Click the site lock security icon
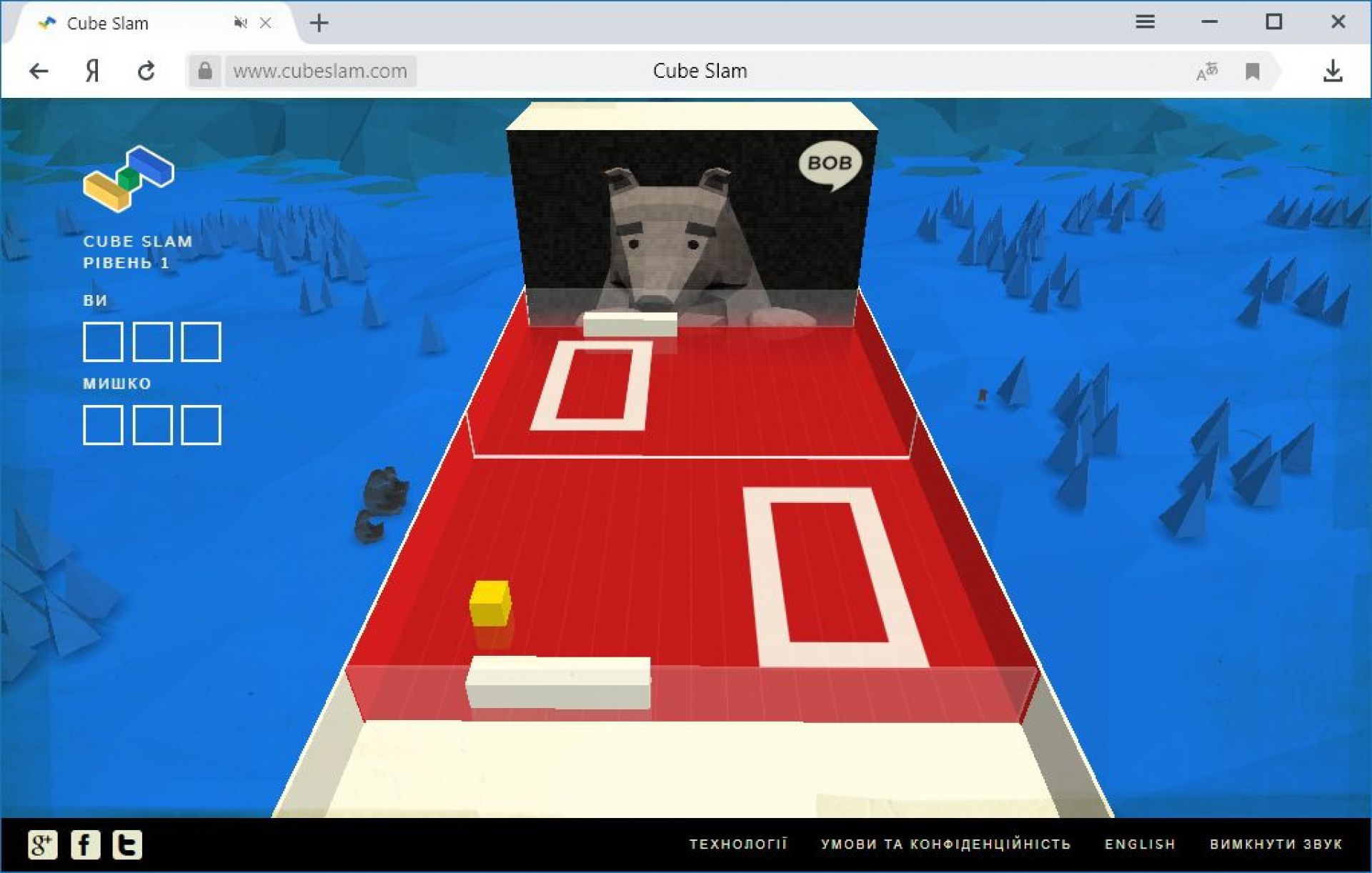This screenshot has width=1372, height=873. tap(205, 71)
